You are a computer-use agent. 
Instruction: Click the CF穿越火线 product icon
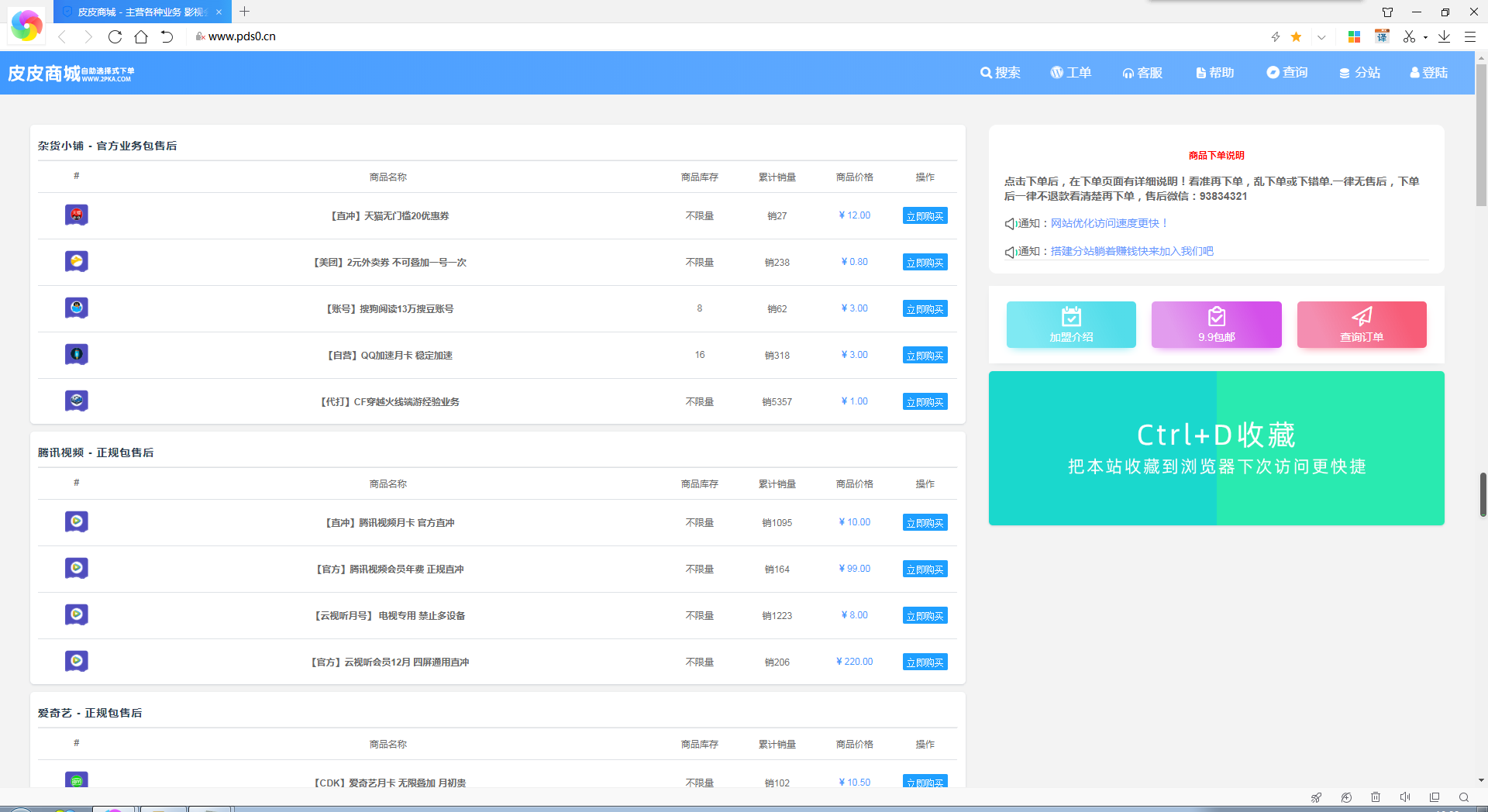77,401
